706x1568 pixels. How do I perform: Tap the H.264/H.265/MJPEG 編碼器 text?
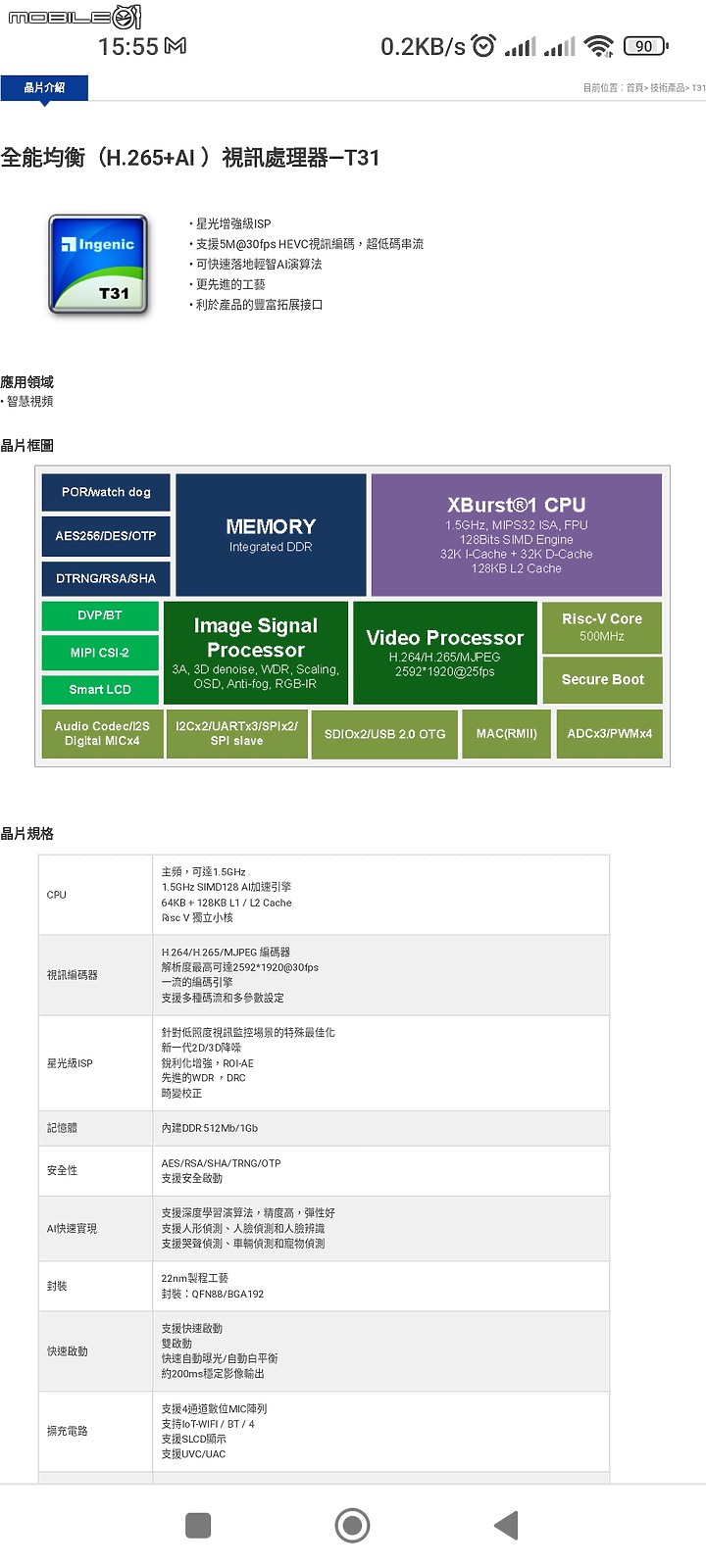coord(226,953)
